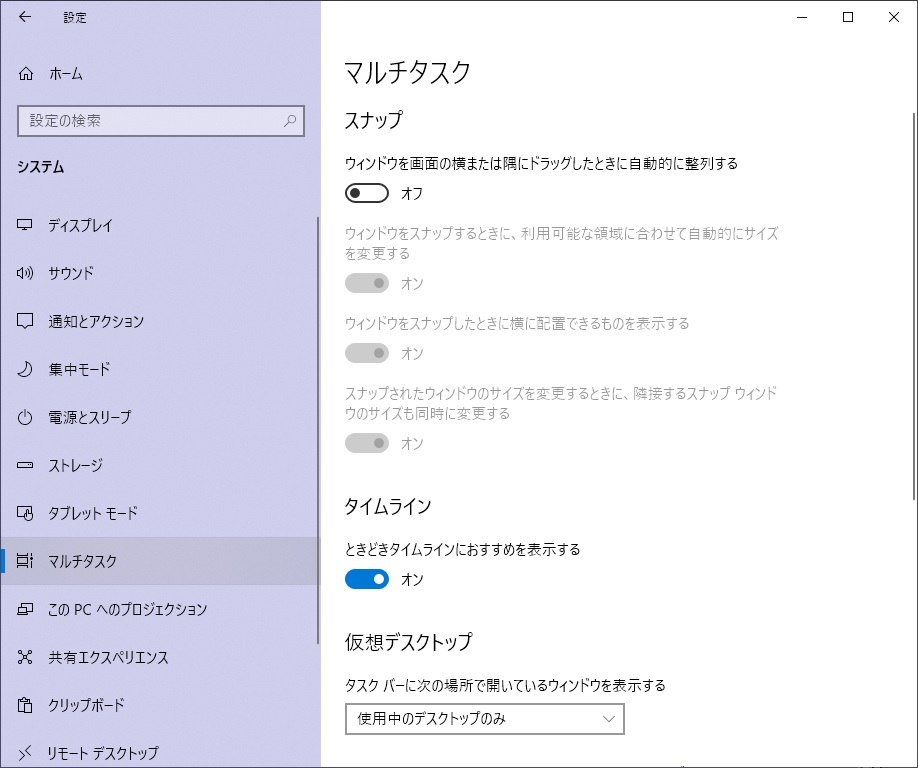This screenshot has width=918, height=768.
Task: Click the back arrow icon
Action: (x=25, y=17)
